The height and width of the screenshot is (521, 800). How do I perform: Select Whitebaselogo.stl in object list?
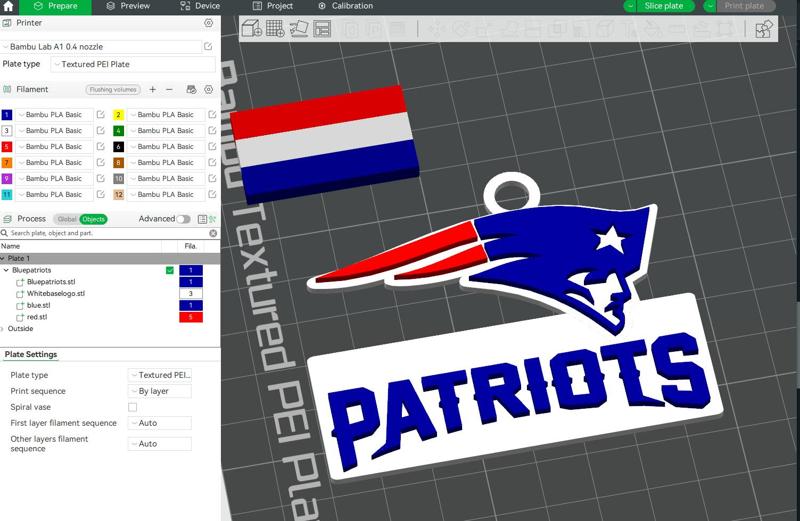tap(56, 293)
